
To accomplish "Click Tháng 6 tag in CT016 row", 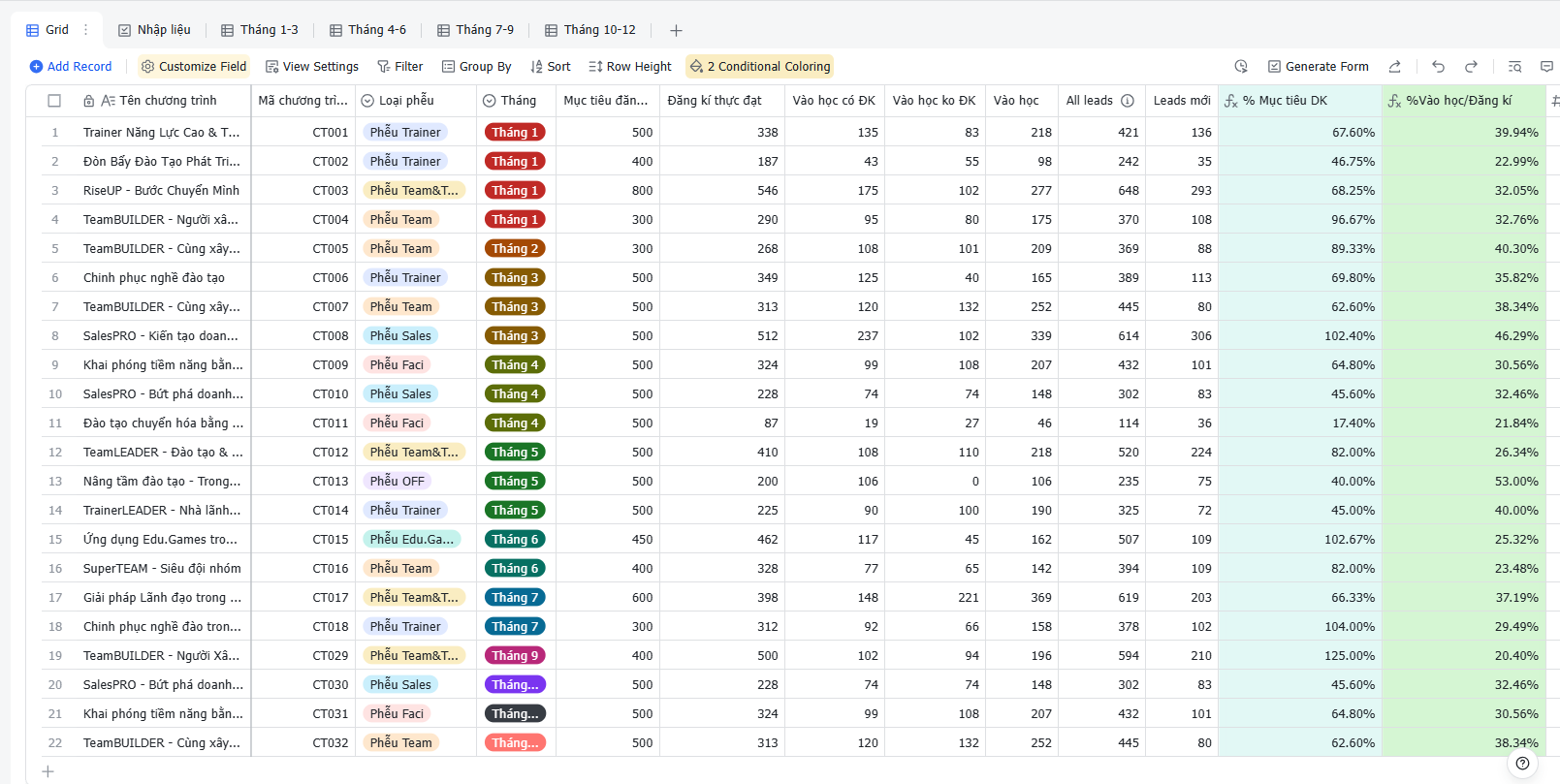I will click(x=515, y=569).
